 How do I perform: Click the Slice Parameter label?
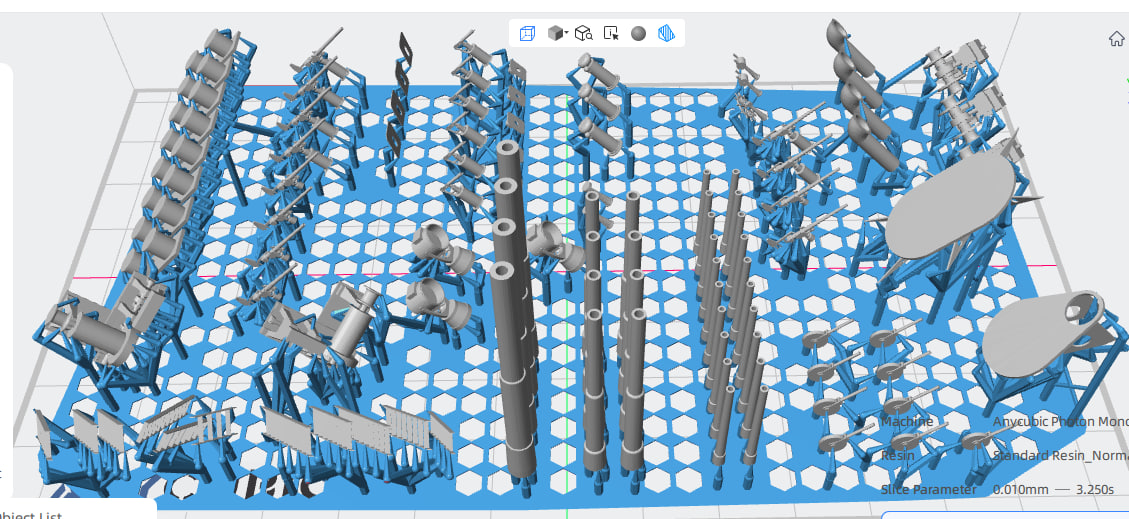click(928, 490)
